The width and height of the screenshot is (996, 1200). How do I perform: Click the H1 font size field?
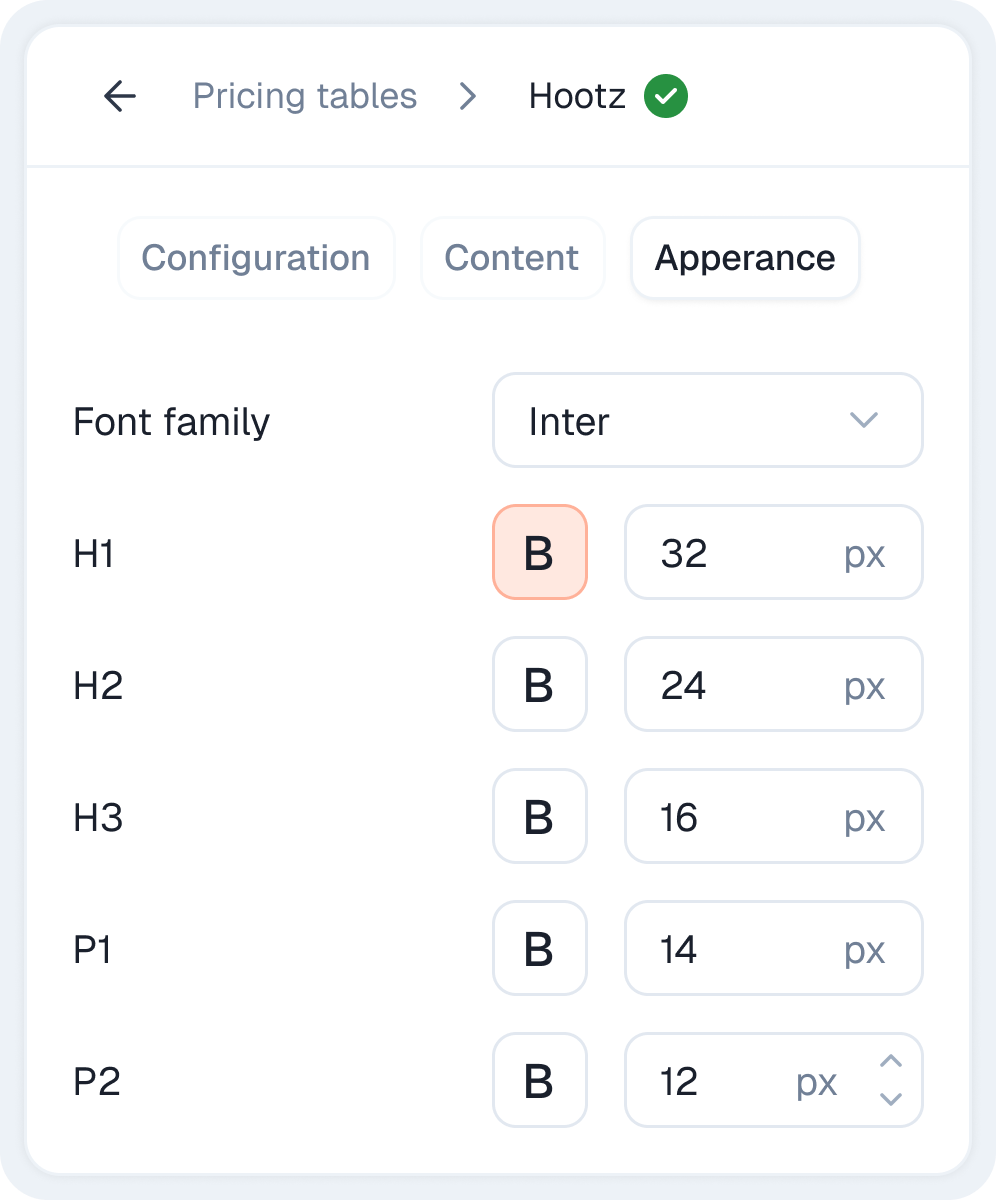coord(740,553)
